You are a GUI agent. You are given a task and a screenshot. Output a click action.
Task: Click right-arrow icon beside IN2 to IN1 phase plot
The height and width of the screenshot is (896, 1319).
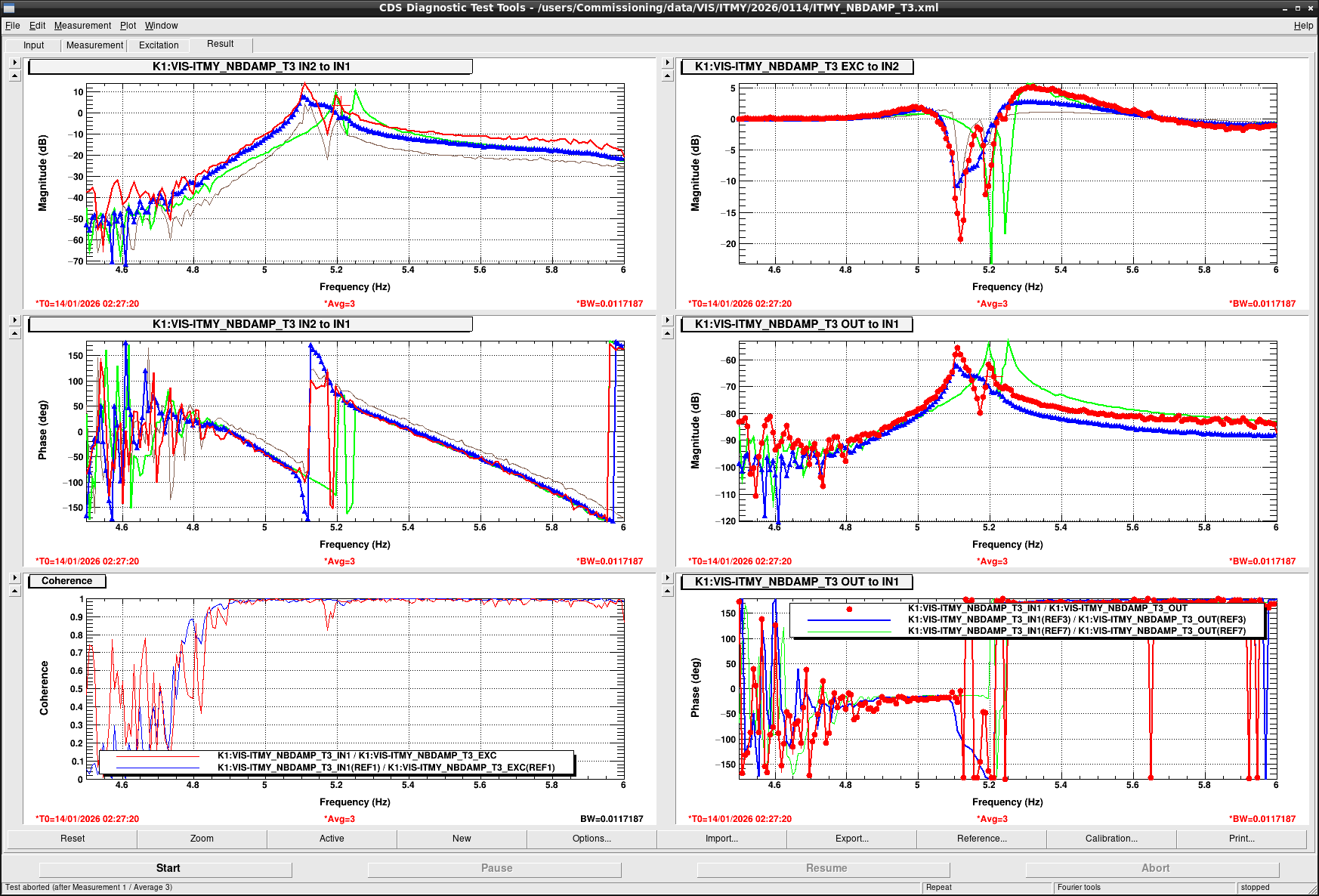[x=14, y=320]
